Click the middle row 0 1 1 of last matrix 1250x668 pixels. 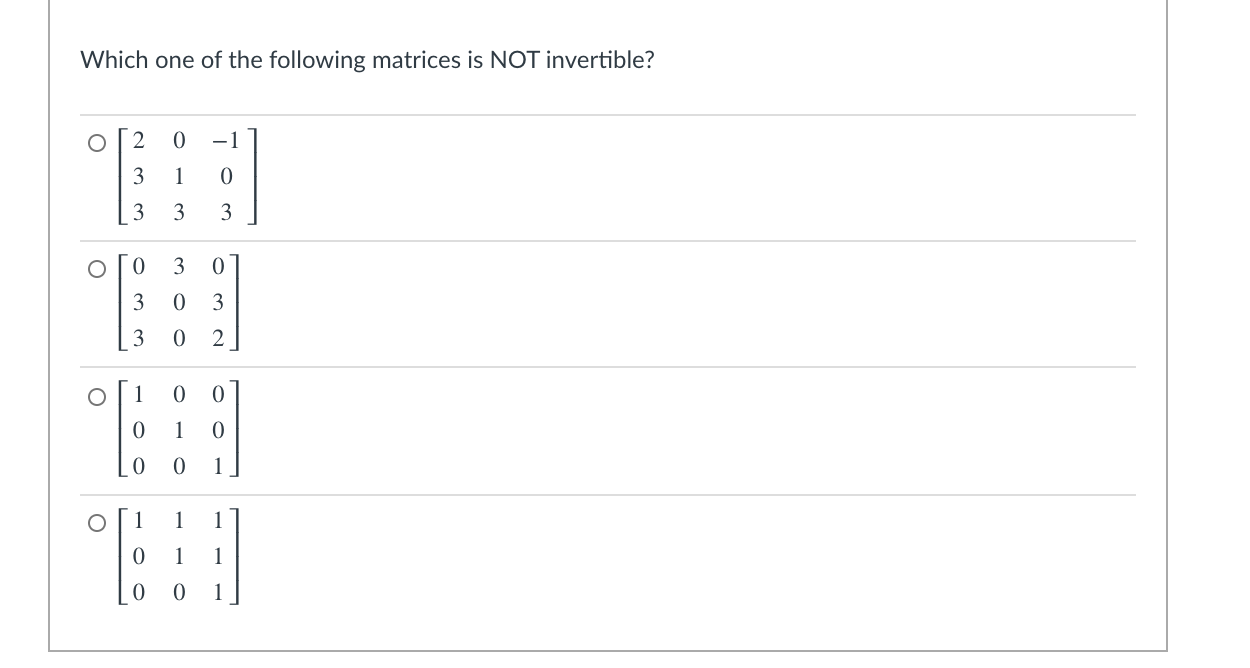(180, 556)
